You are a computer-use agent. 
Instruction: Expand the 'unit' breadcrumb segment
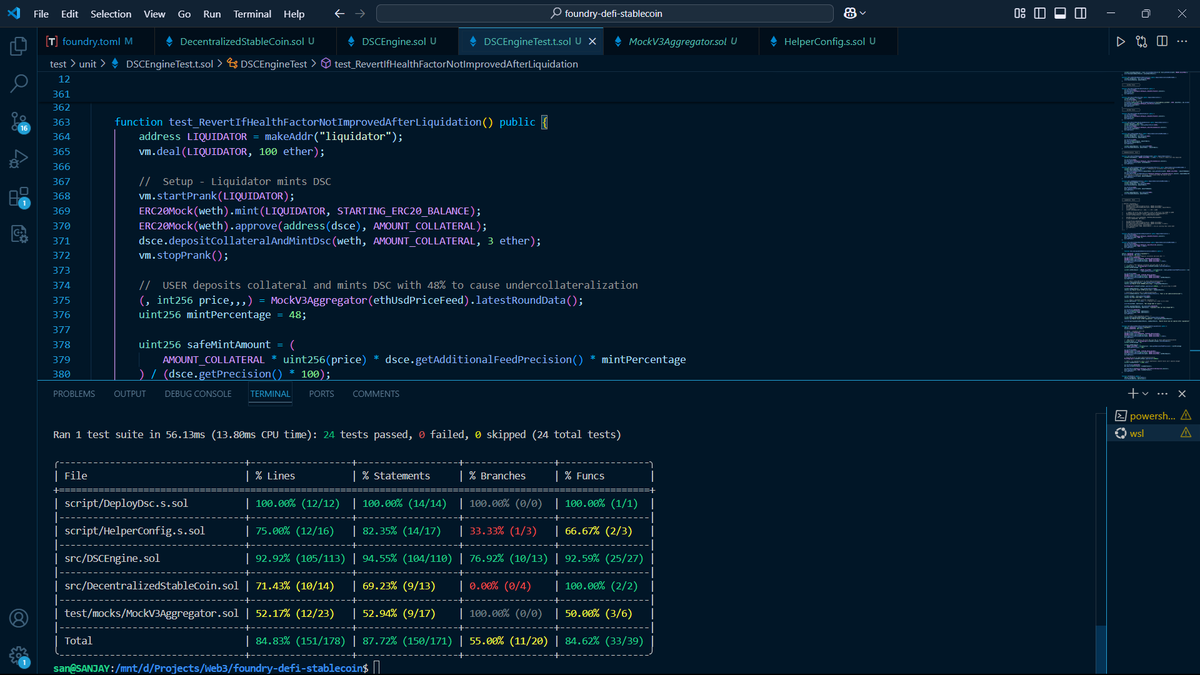tap(87, 64)
